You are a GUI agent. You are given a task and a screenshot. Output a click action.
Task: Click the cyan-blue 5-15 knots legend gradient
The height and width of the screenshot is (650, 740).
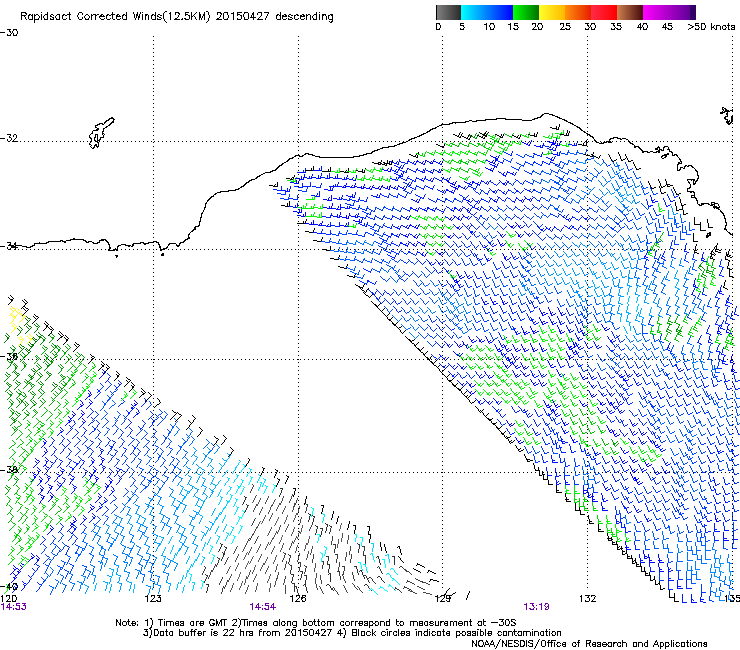pos(487,12)
